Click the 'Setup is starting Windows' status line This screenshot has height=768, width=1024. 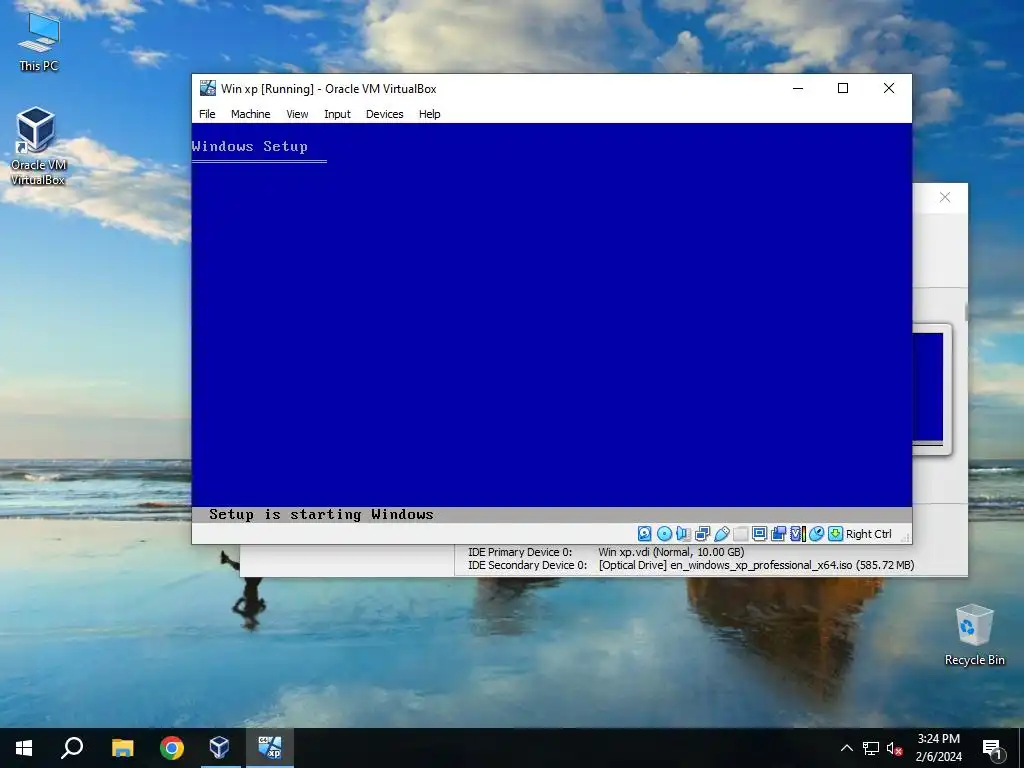pos(321,515)
